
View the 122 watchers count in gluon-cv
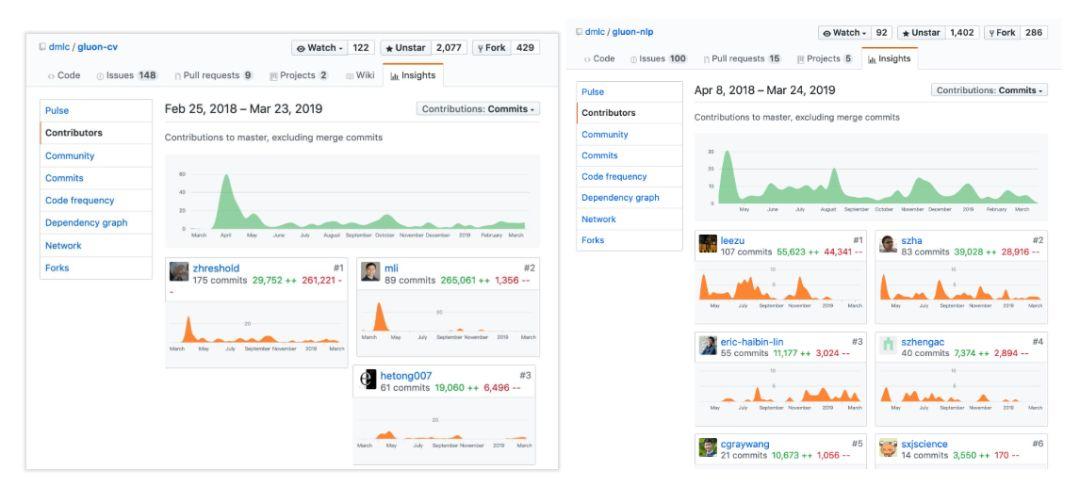point(361,48)
